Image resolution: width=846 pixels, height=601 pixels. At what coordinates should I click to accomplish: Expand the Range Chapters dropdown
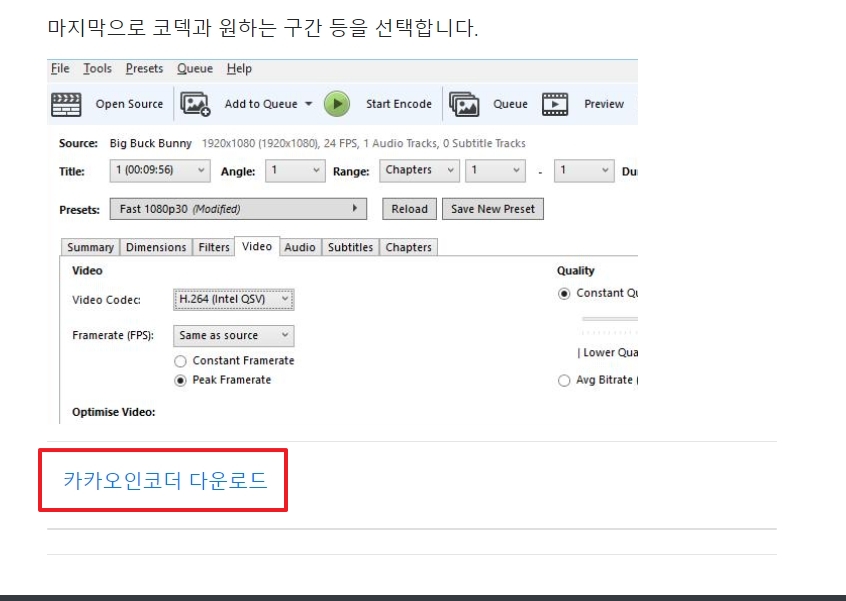[x=419, y=170]
